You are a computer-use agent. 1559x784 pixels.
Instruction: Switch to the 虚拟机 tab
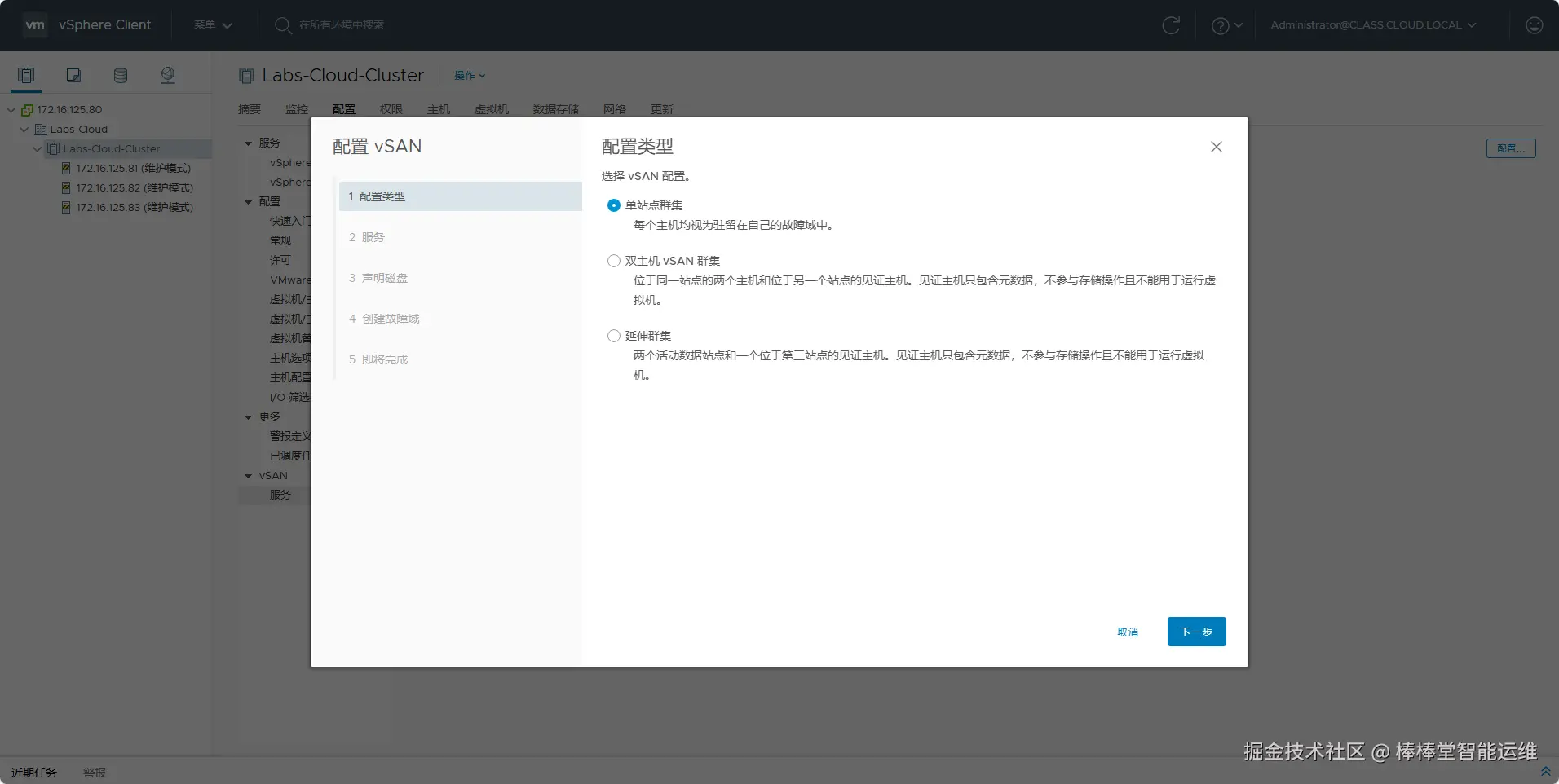[492, 109]
